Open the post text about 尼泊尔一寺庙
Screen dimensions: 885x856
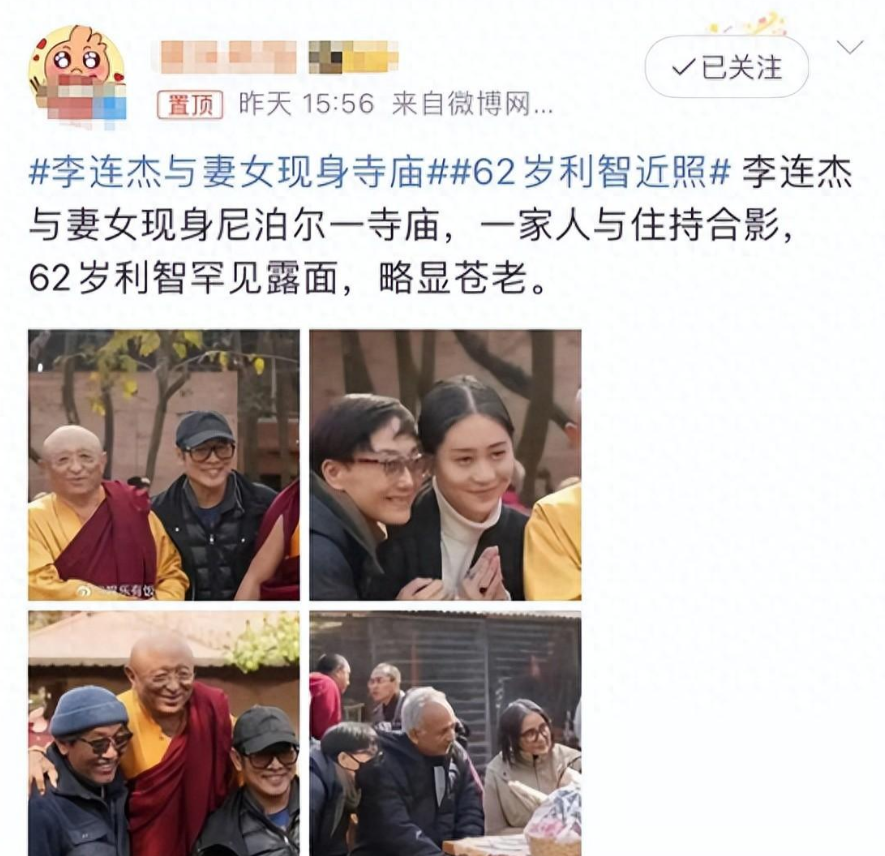pos(413,225)
